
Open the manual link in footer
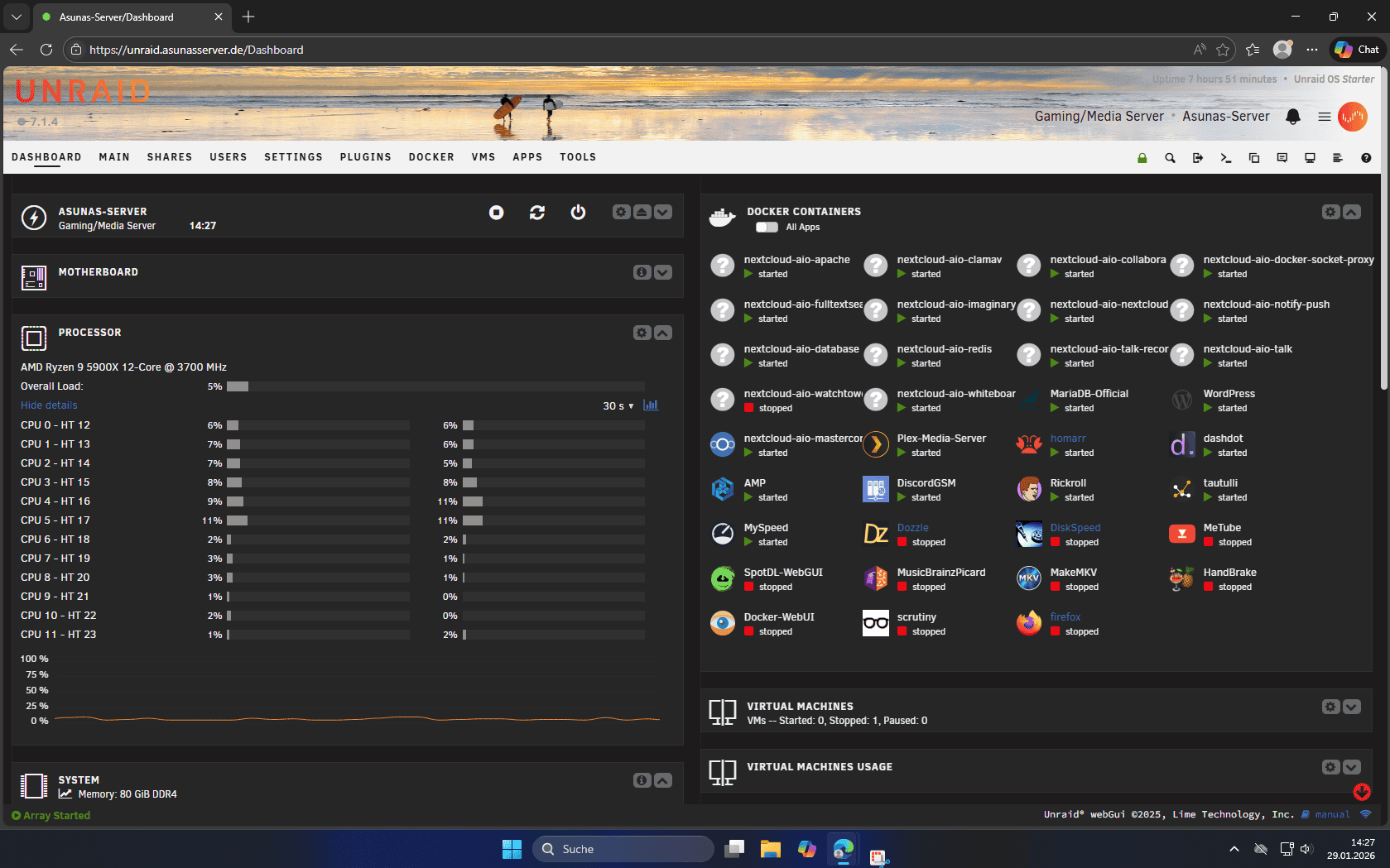pos(1332,815)
